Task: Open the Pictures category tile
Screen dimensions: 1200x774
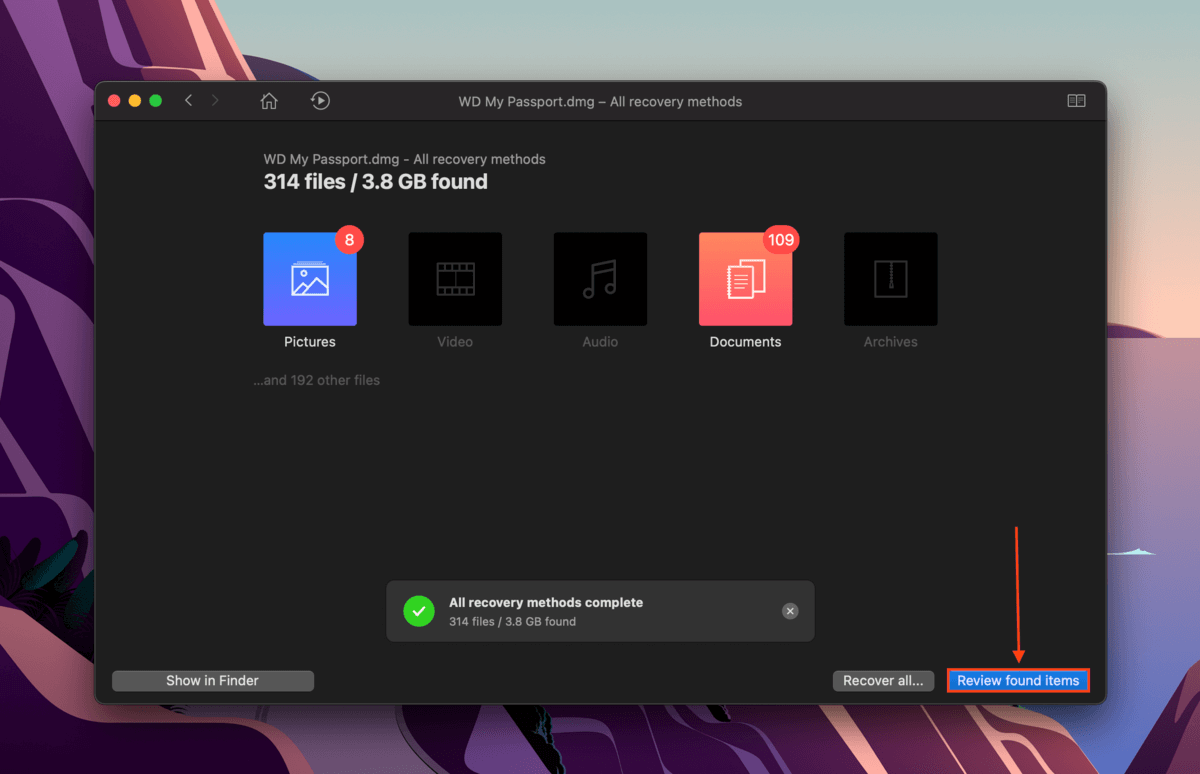Action: tap(310, 279)
